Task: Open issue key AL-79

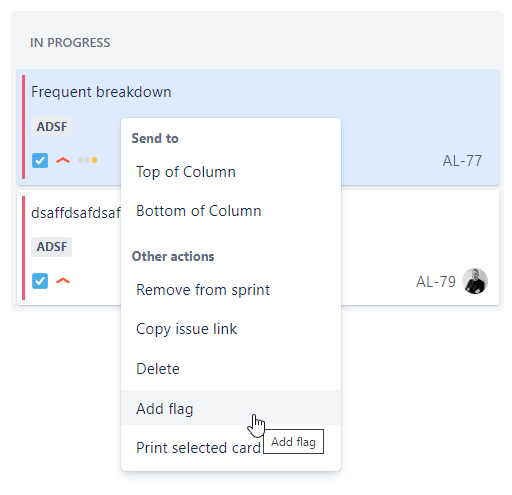Action: point(436,282)
